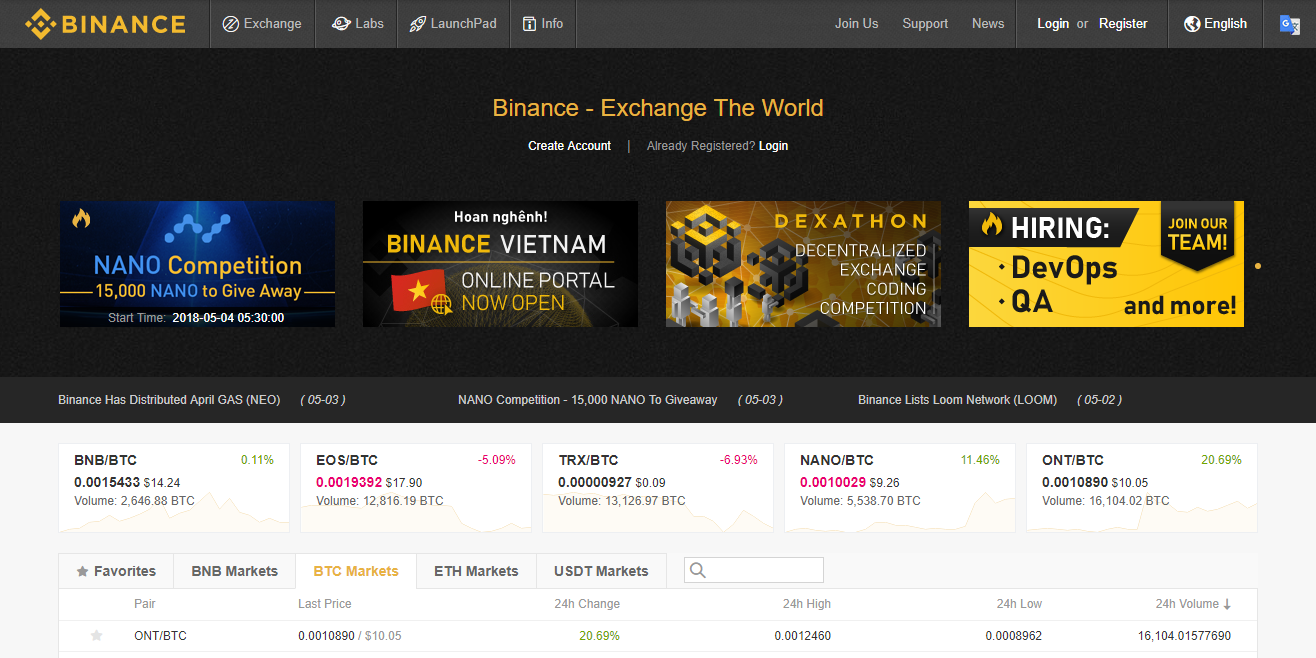1316x658 pixels.
Task: Open the NANO Competition banner
Action: pyautogui.click(x=197, y=264)
